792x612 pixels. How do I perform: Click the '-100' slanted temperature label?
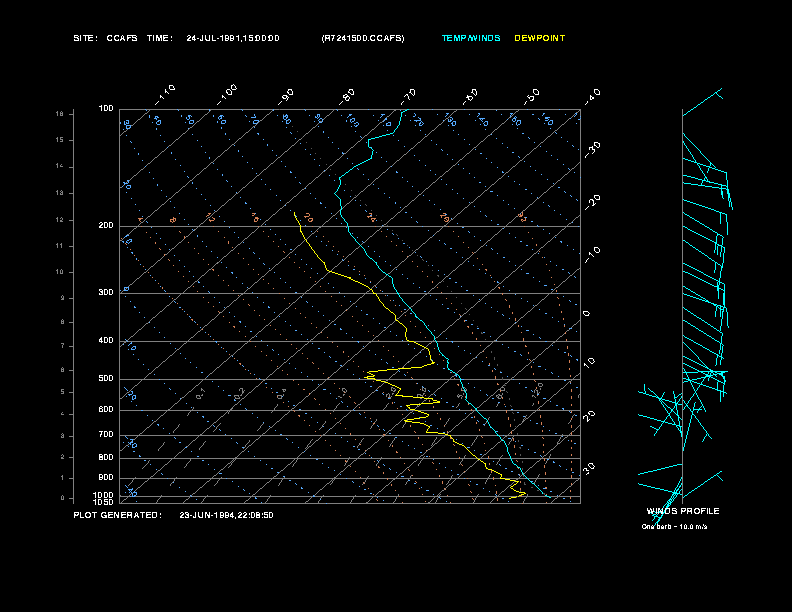(x=227, y=95)
